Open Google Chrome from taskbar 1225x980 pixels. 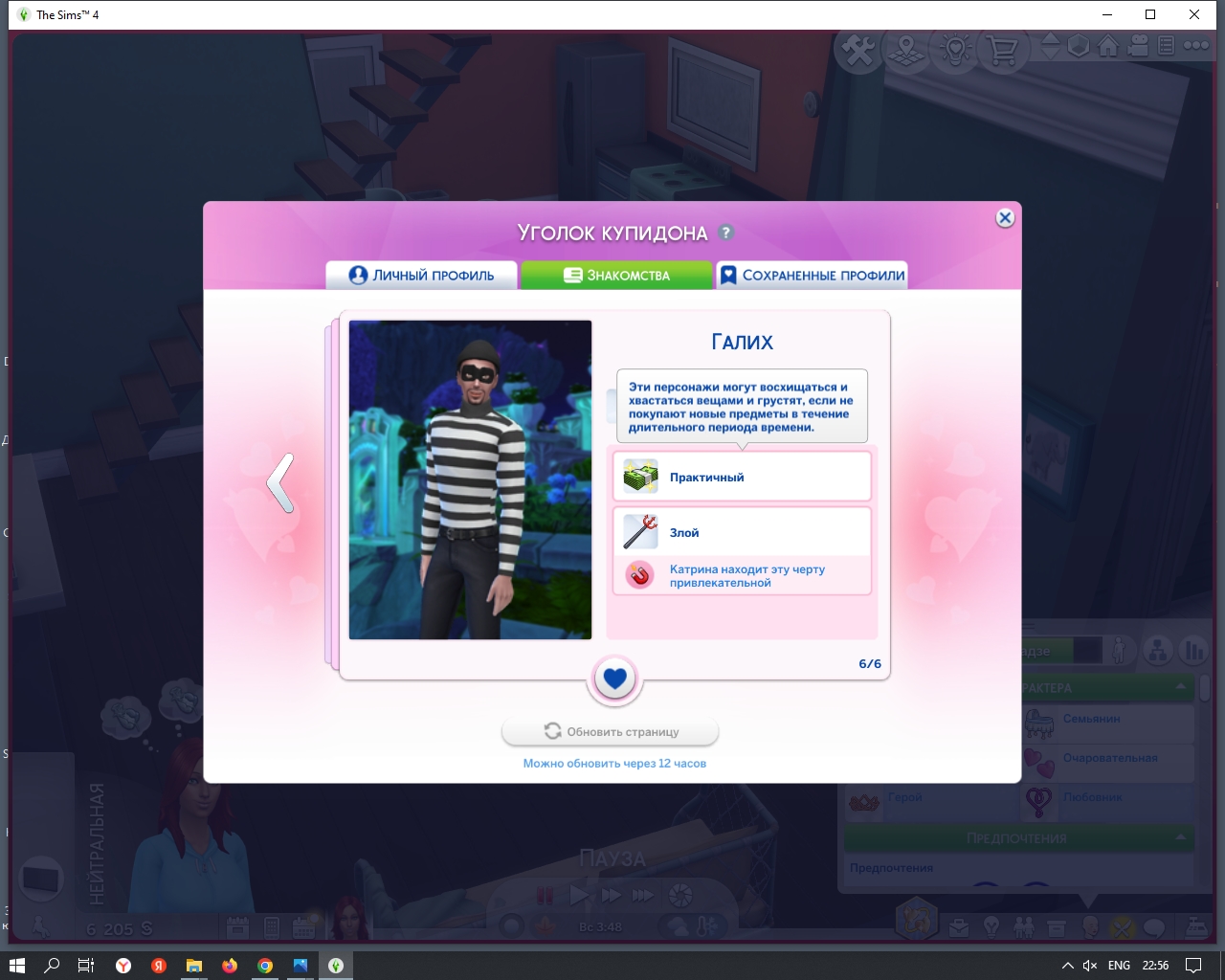[x=265, y=966]
